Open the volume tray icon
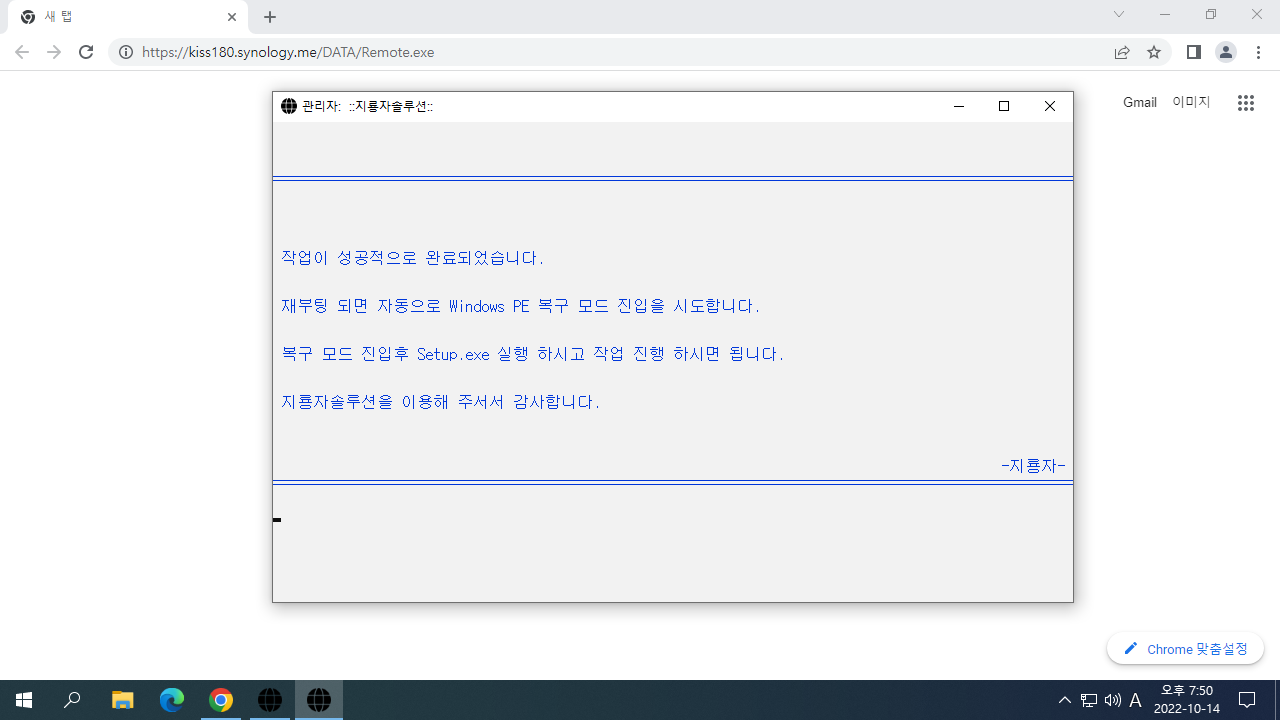Screen dimensions: 1280x720 tap(1112, 700)
